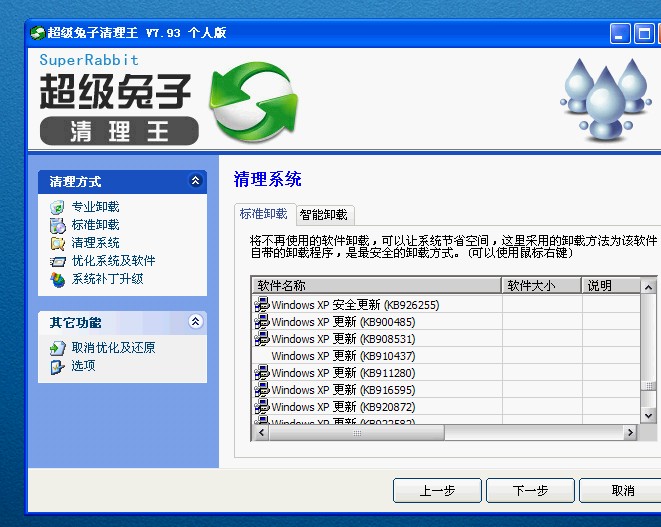The image size is (661, 527).
Task: Open 取消优化及还原 link
Action: pyautogui.click(x=113, y=348)
